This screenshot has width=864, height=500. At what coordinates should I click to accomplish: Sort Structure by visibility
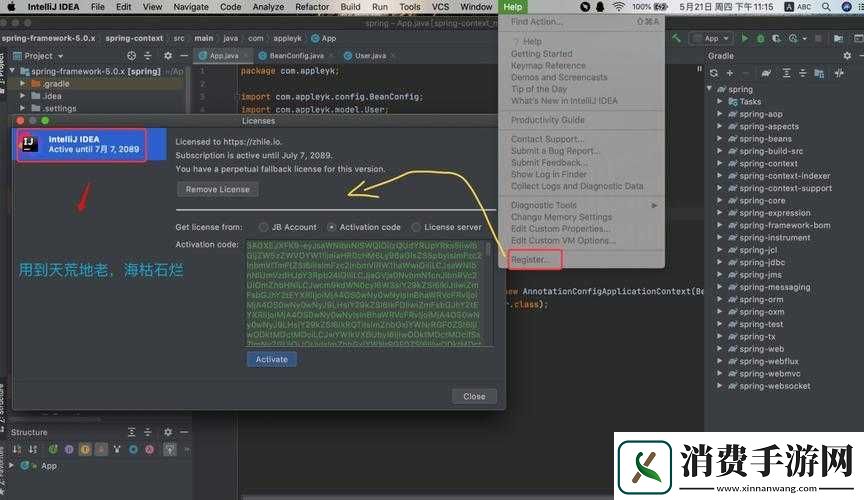tap(17, 449)
